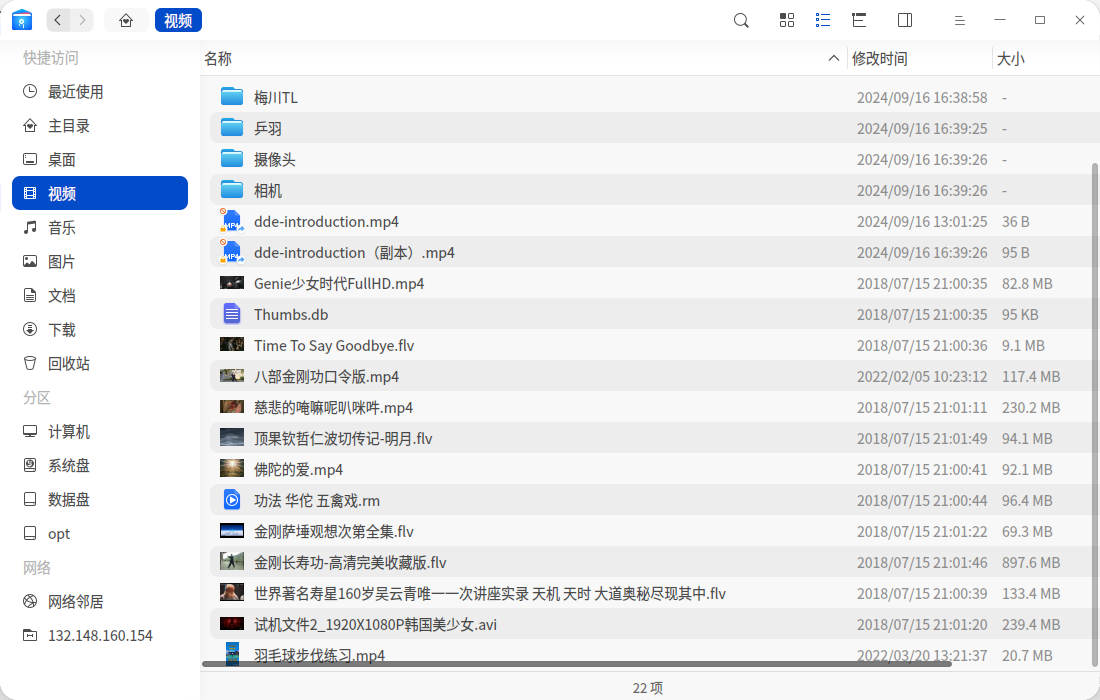Screen dimensions: 1100x700
Task: Click the horizontal scrollbar at bottom
Action: 577,664
